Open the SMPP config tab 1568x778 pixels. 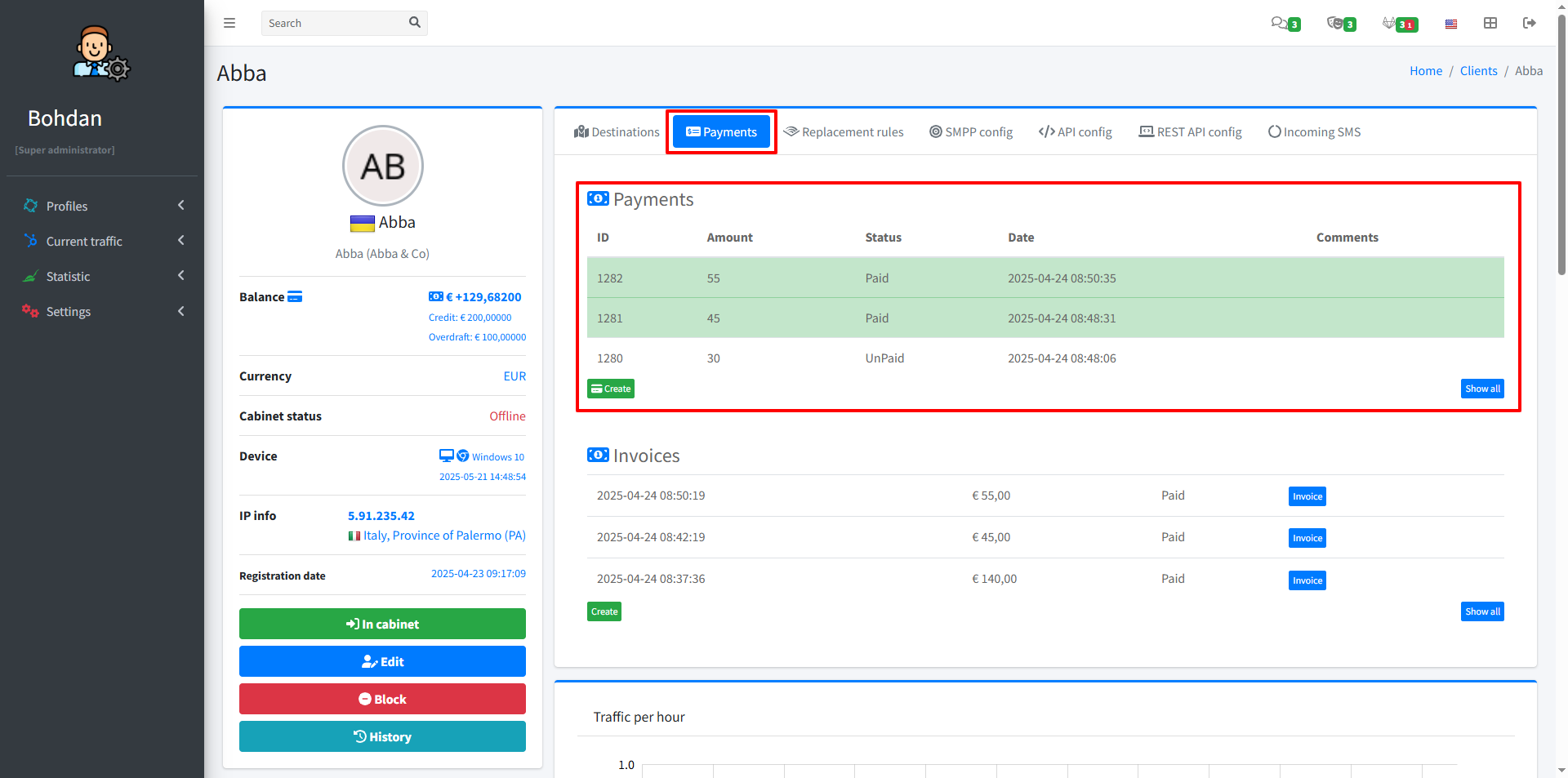click(971, 132)
